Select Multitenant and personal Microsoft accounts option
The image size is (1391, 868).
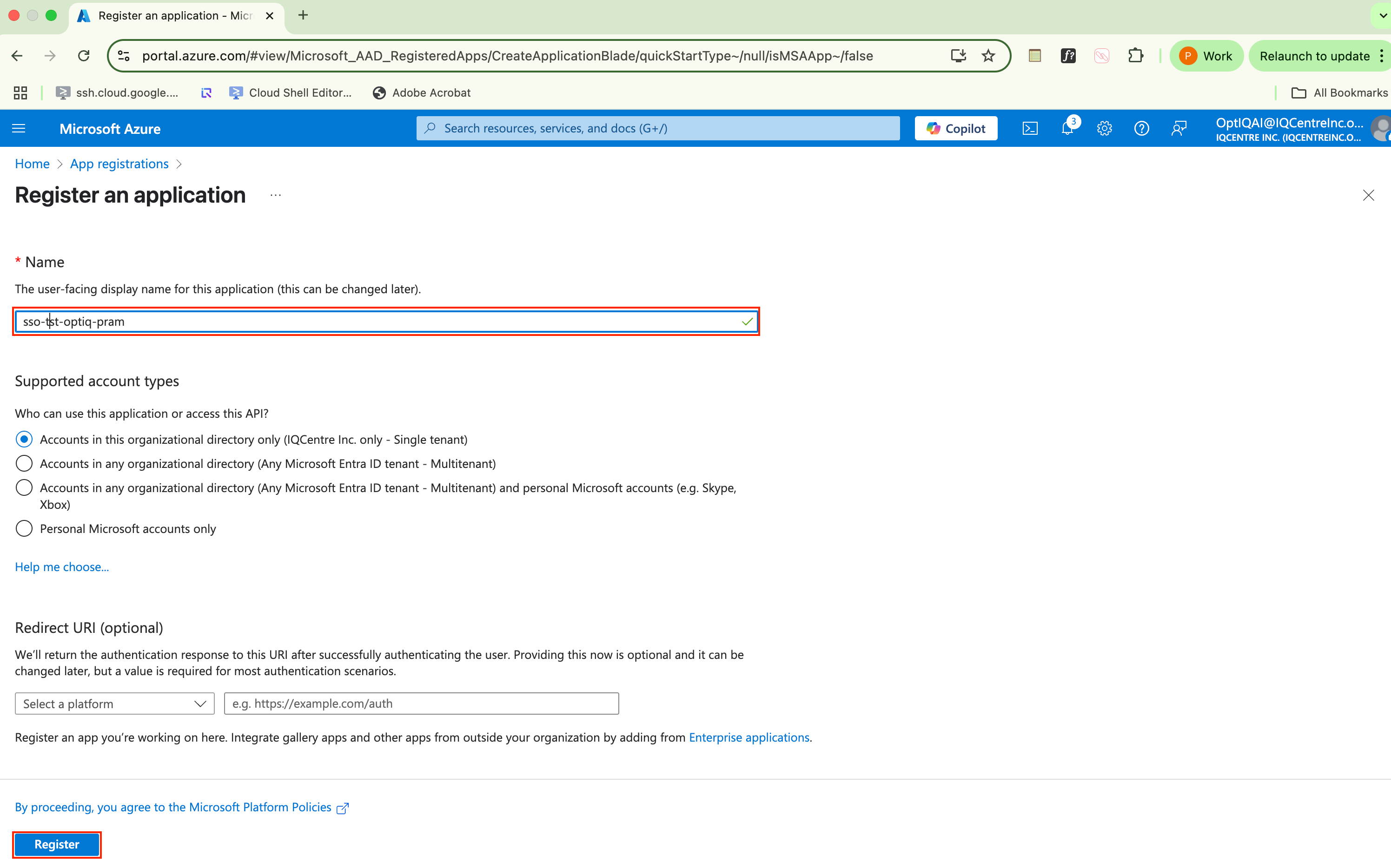pyautogui.click(x=24, y=487)
